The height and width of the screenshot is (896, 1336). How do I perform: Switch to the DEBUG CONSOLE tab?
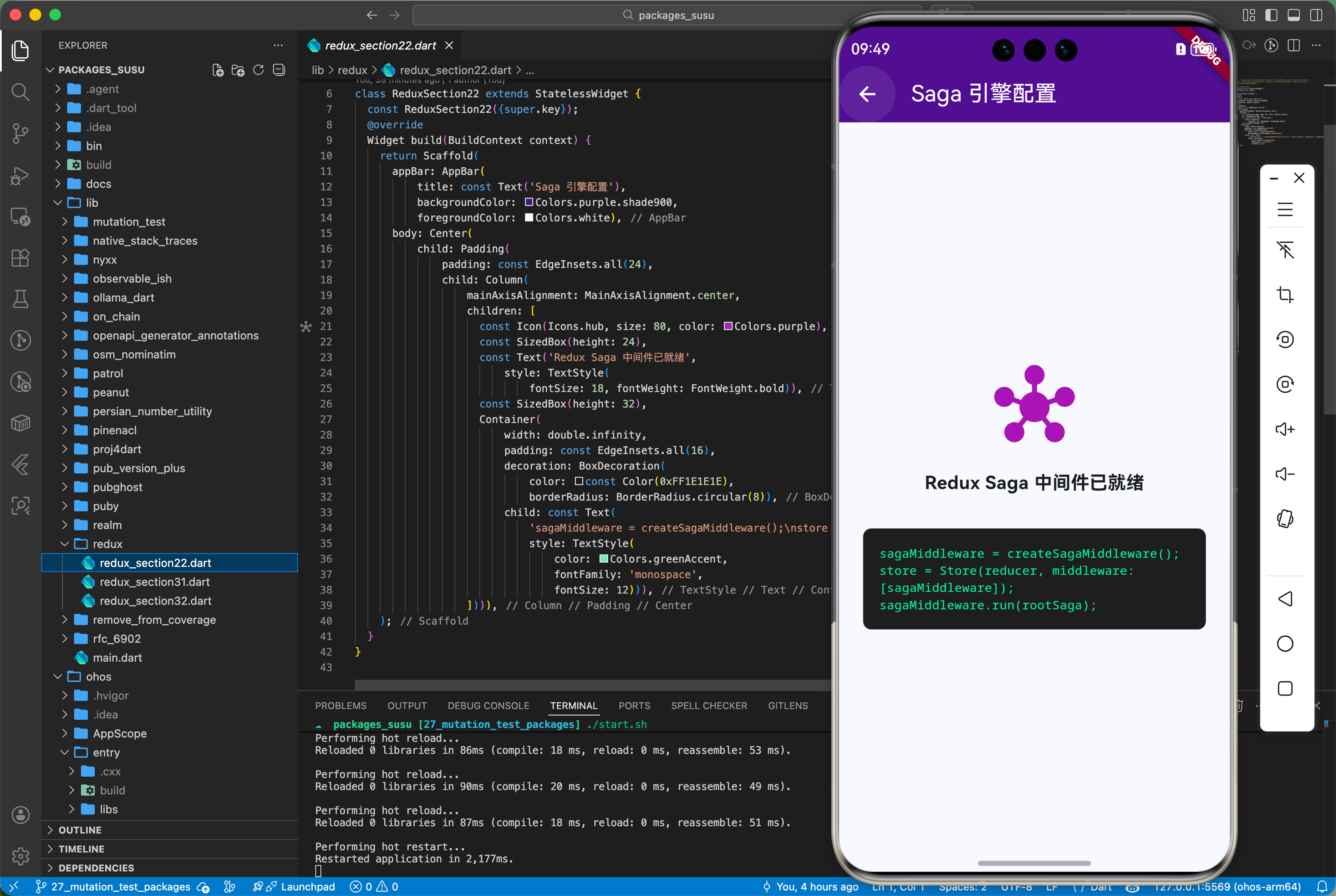pos(488,706)
